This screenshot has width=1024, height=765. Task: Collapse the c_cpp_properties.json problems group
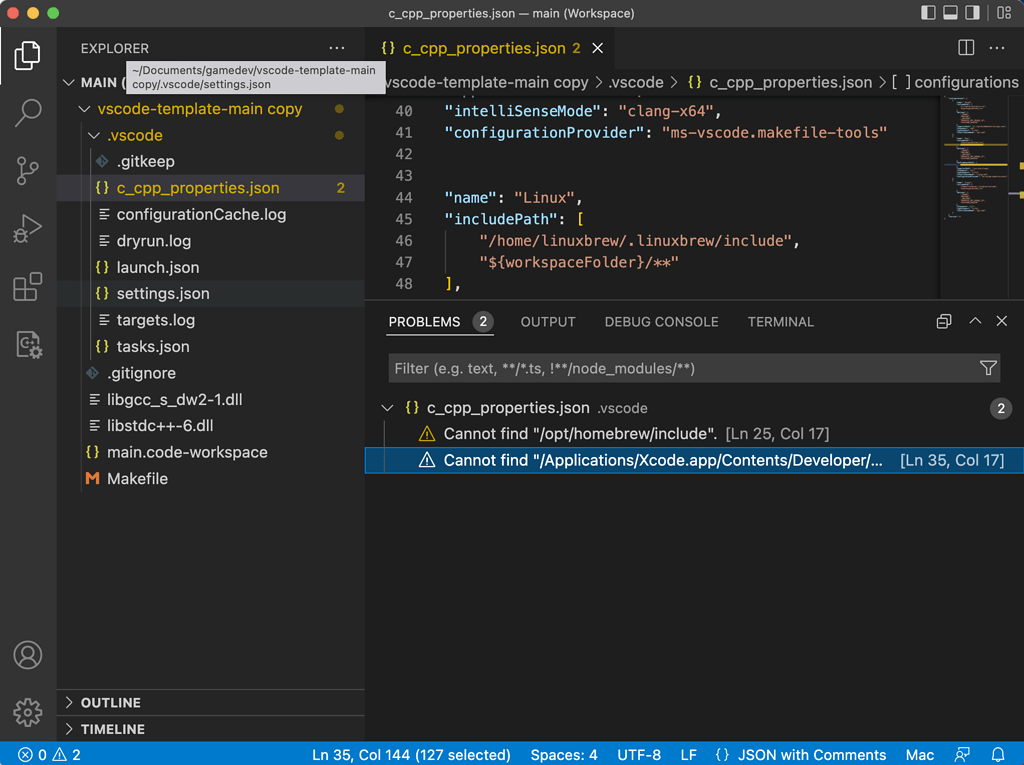coord(388,407)
